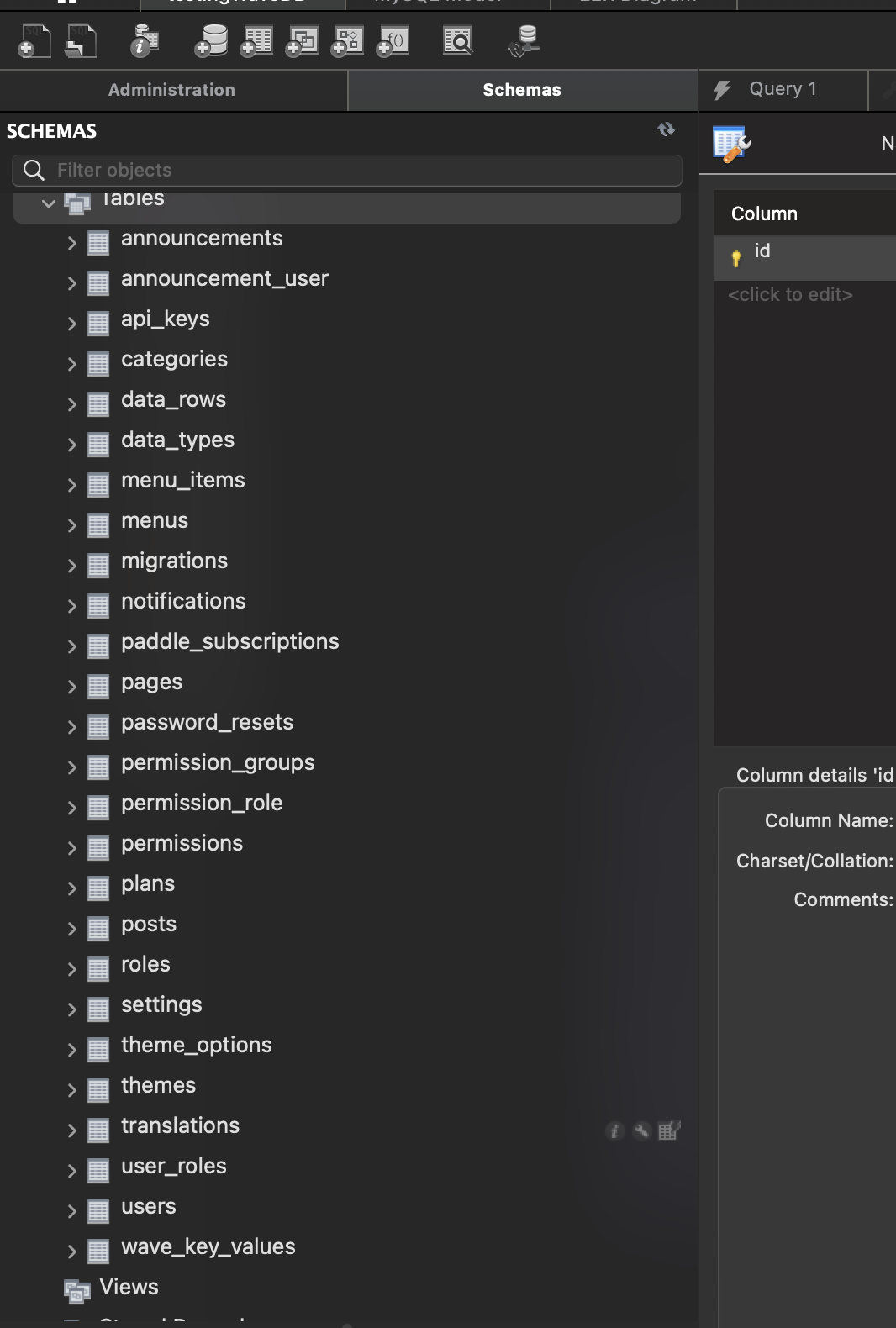Click the table icon beside settings
896x1328 pixels.
click(98, 1009)
